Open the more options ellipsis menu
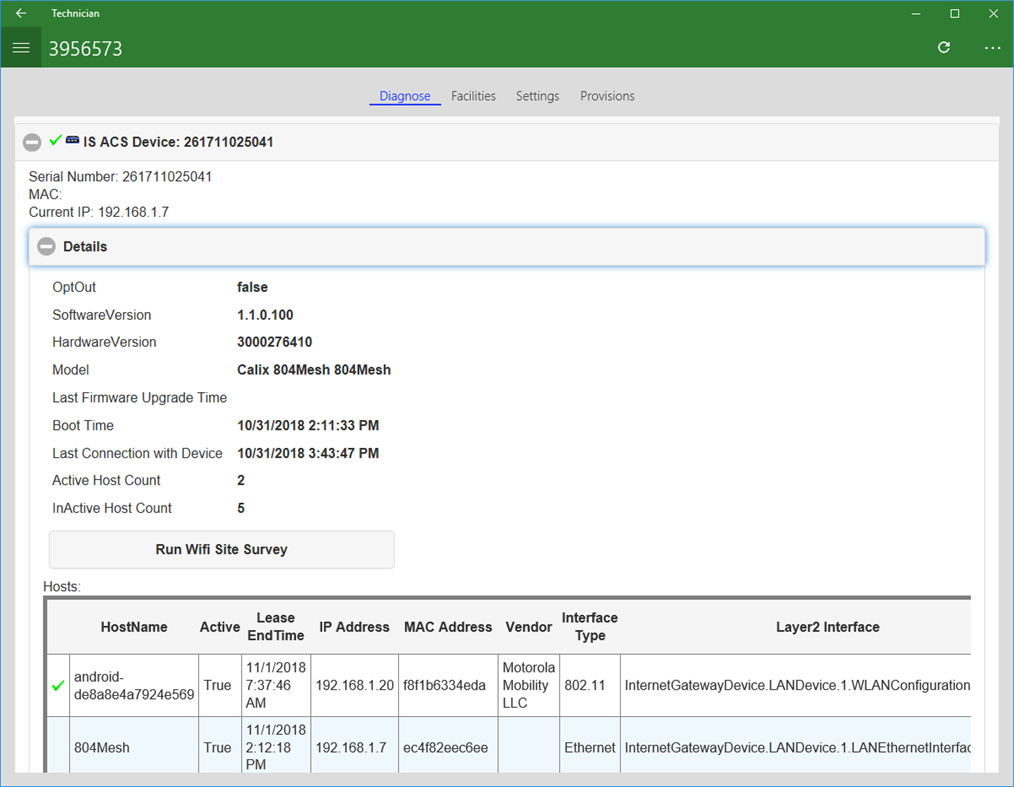Image resolution: width=1014 pixels, height=787 pixels. coord(992,48)
